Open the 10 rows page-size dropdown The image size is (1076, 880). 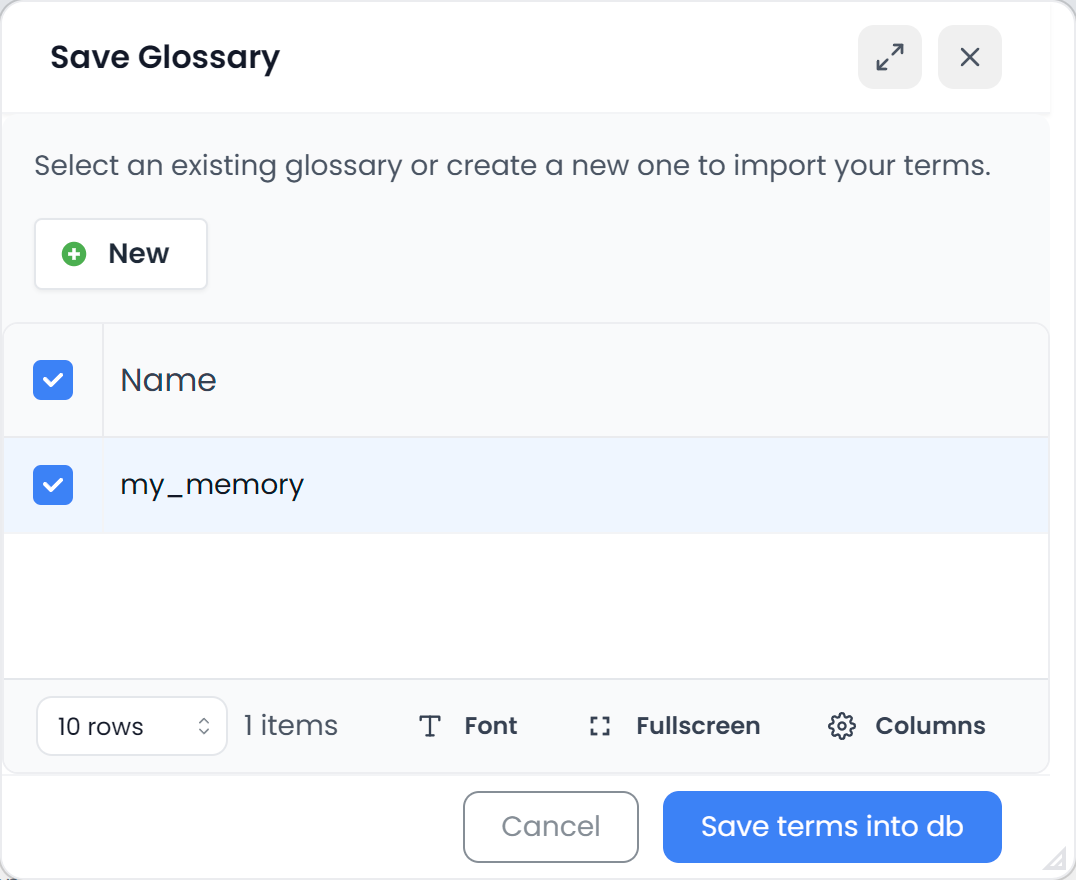[x=131, y=725]
